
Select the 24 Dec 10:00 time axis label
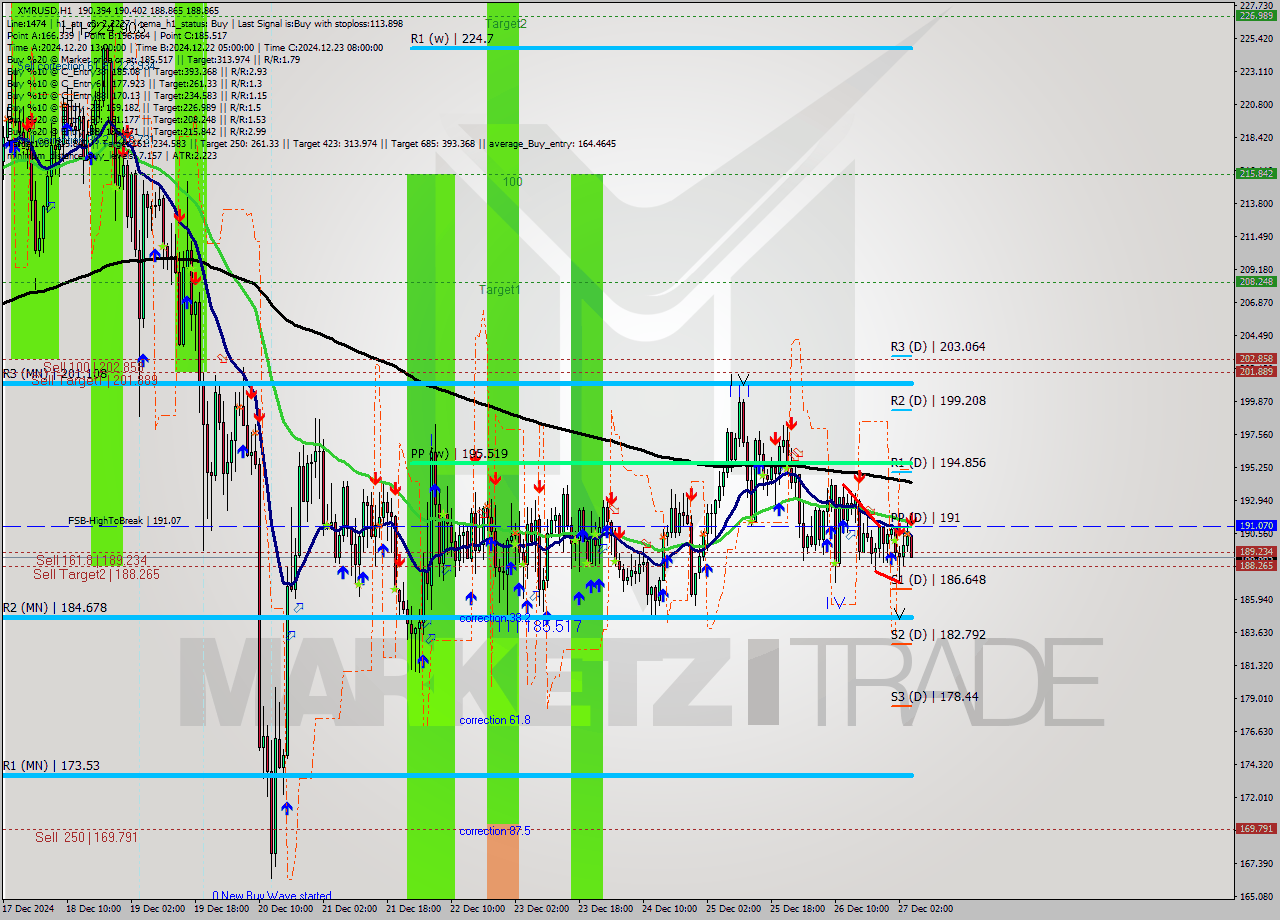tap(670, 909)
